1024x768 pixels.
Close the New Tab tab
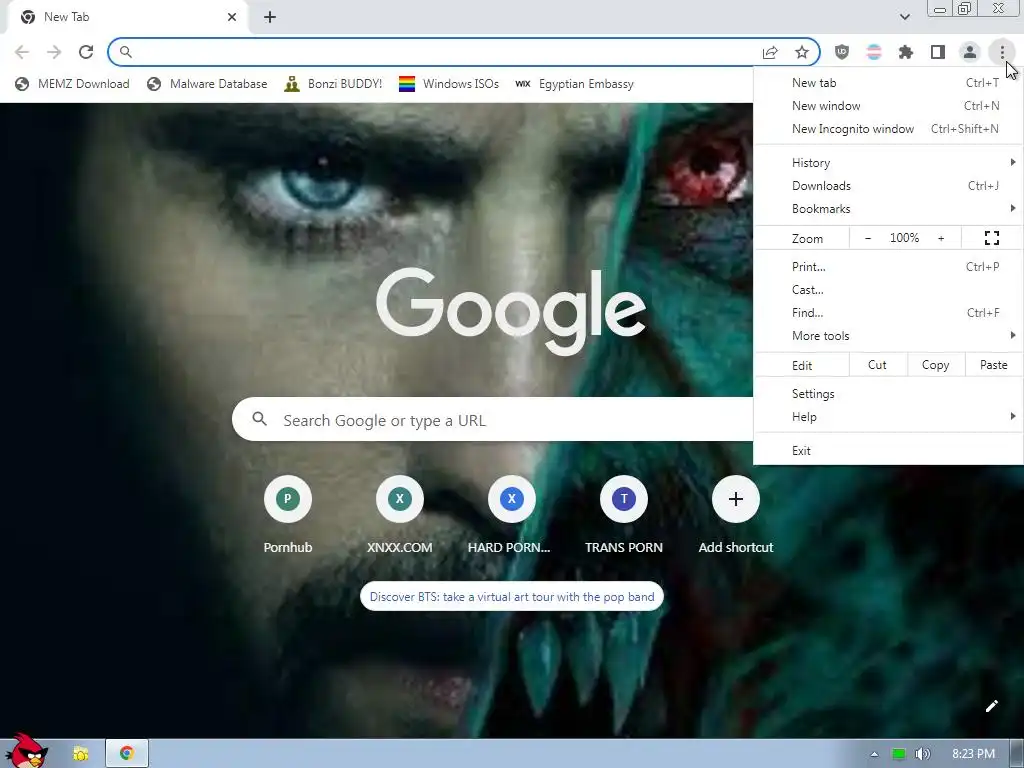(x=232, y=17)
